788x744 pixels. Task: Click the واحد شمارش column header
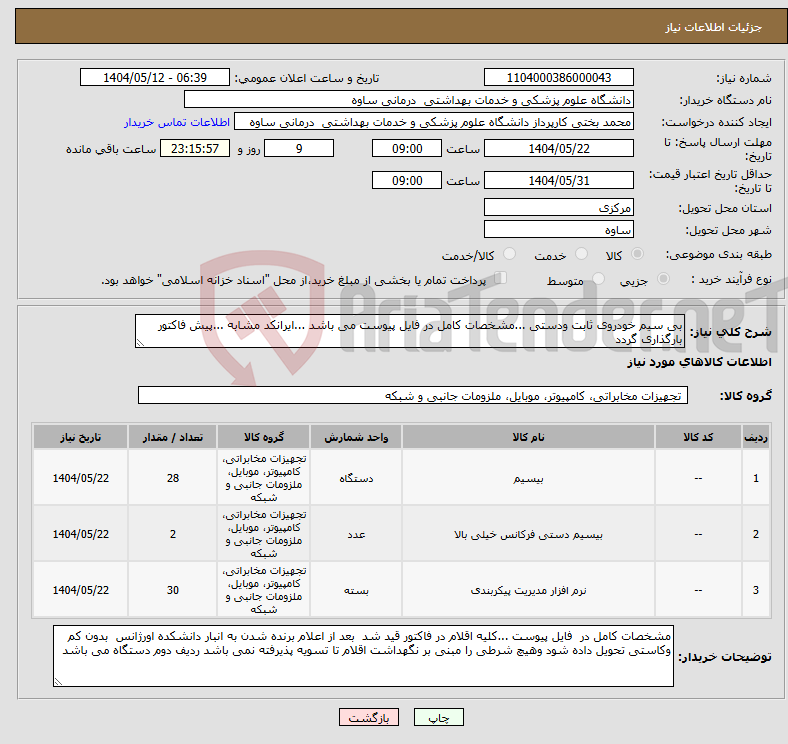pos(356,437)
